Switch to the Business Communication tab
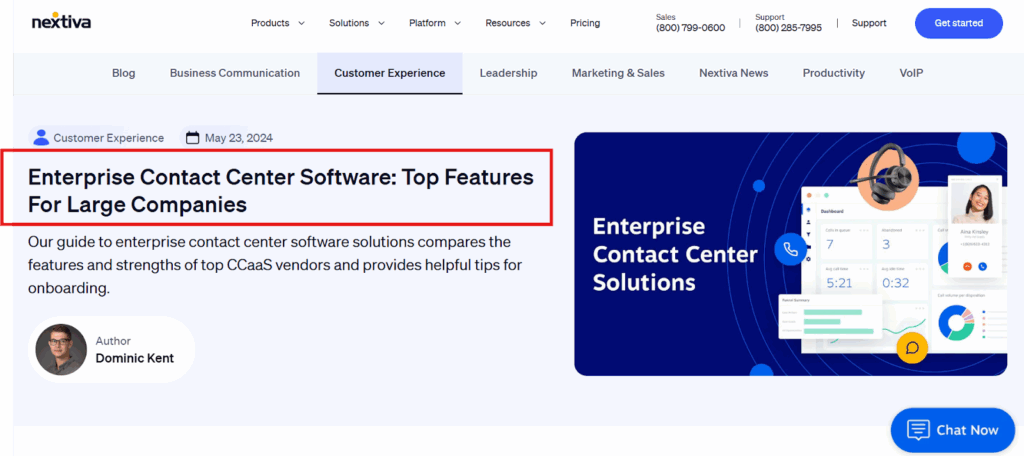The height and width of the screenshot is (456, 1024). [x=234, y=73]
